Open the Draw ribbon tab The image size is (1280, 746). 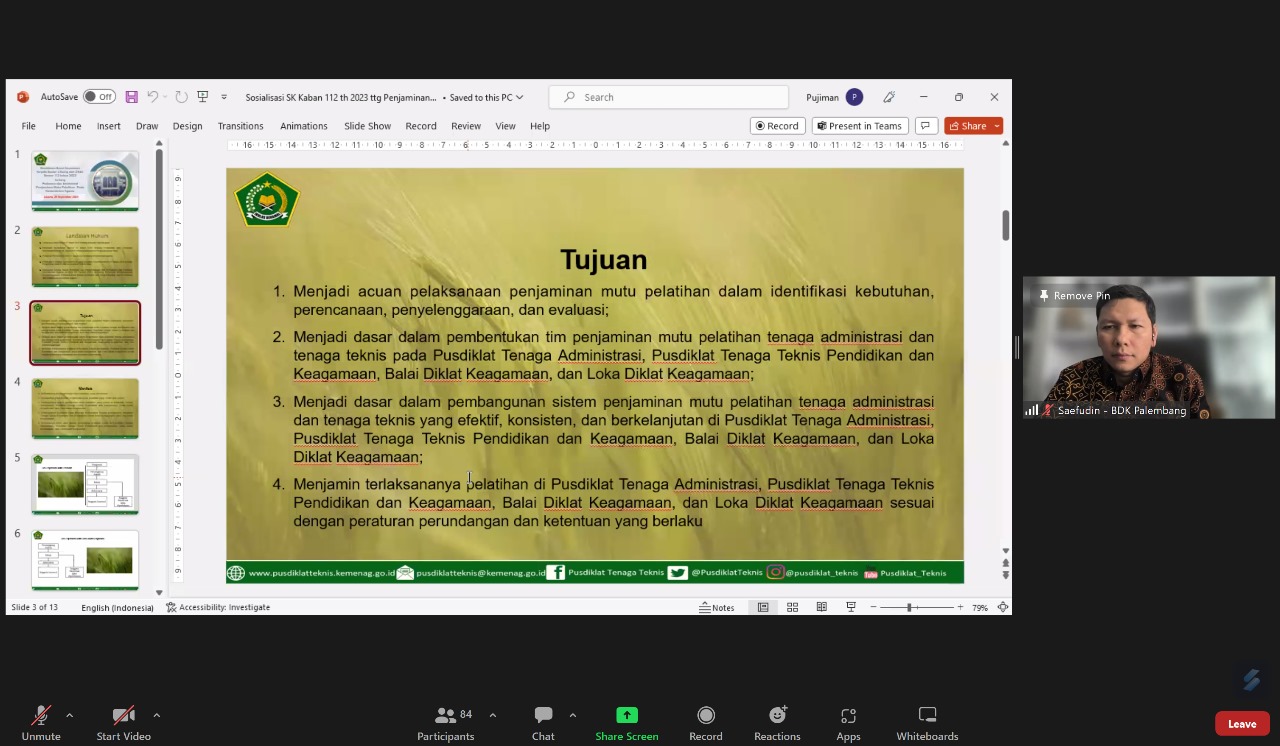pos(147,126)
